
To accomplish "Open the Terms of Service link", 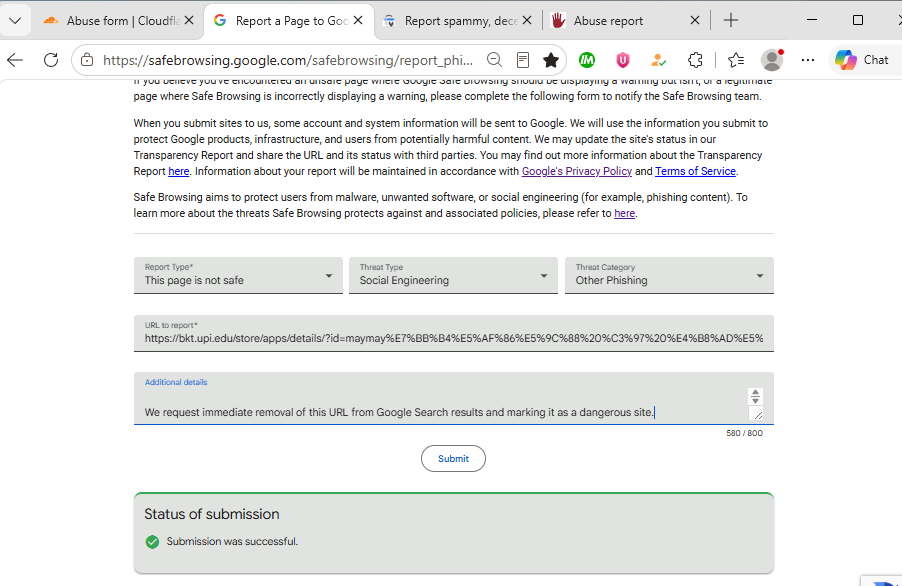I will (695, 171).
